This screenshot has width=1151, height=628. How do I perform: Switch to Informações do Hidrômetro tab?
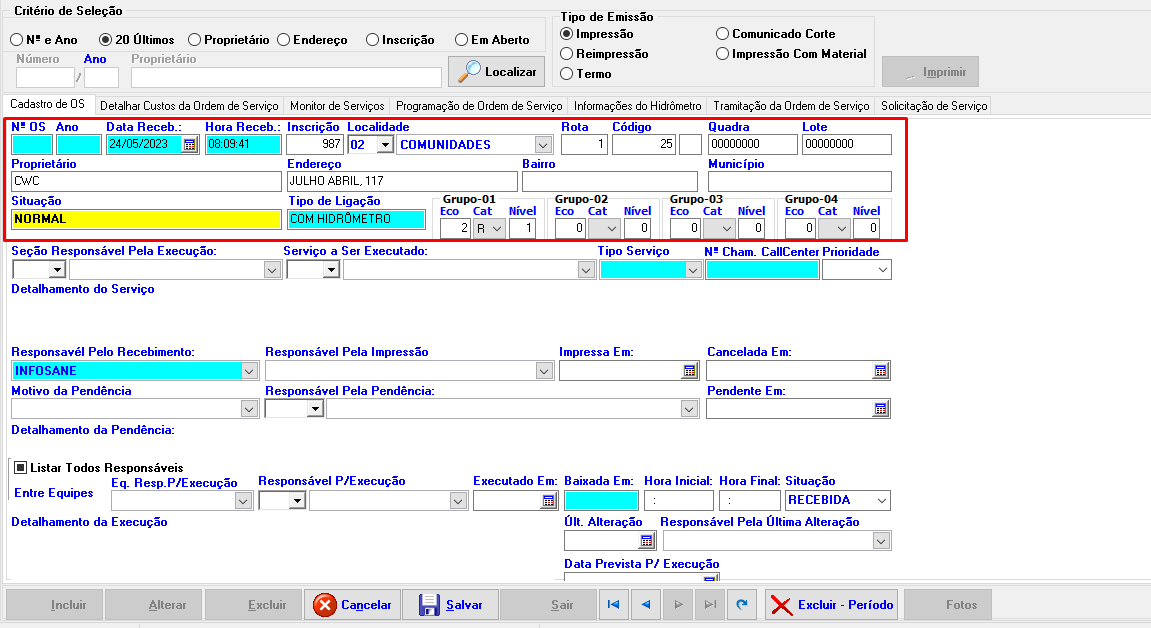click(637, 106)
